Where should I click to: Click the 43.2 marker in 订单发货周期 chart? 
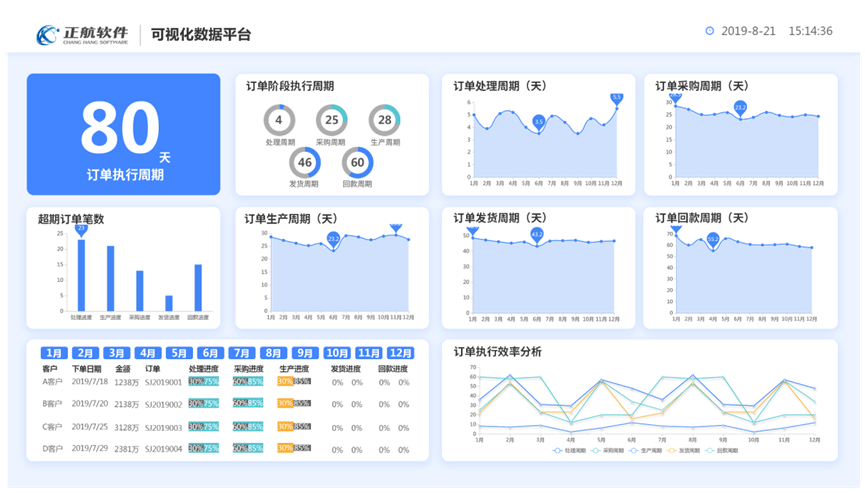pyautogui.click(x=537, y=235)
